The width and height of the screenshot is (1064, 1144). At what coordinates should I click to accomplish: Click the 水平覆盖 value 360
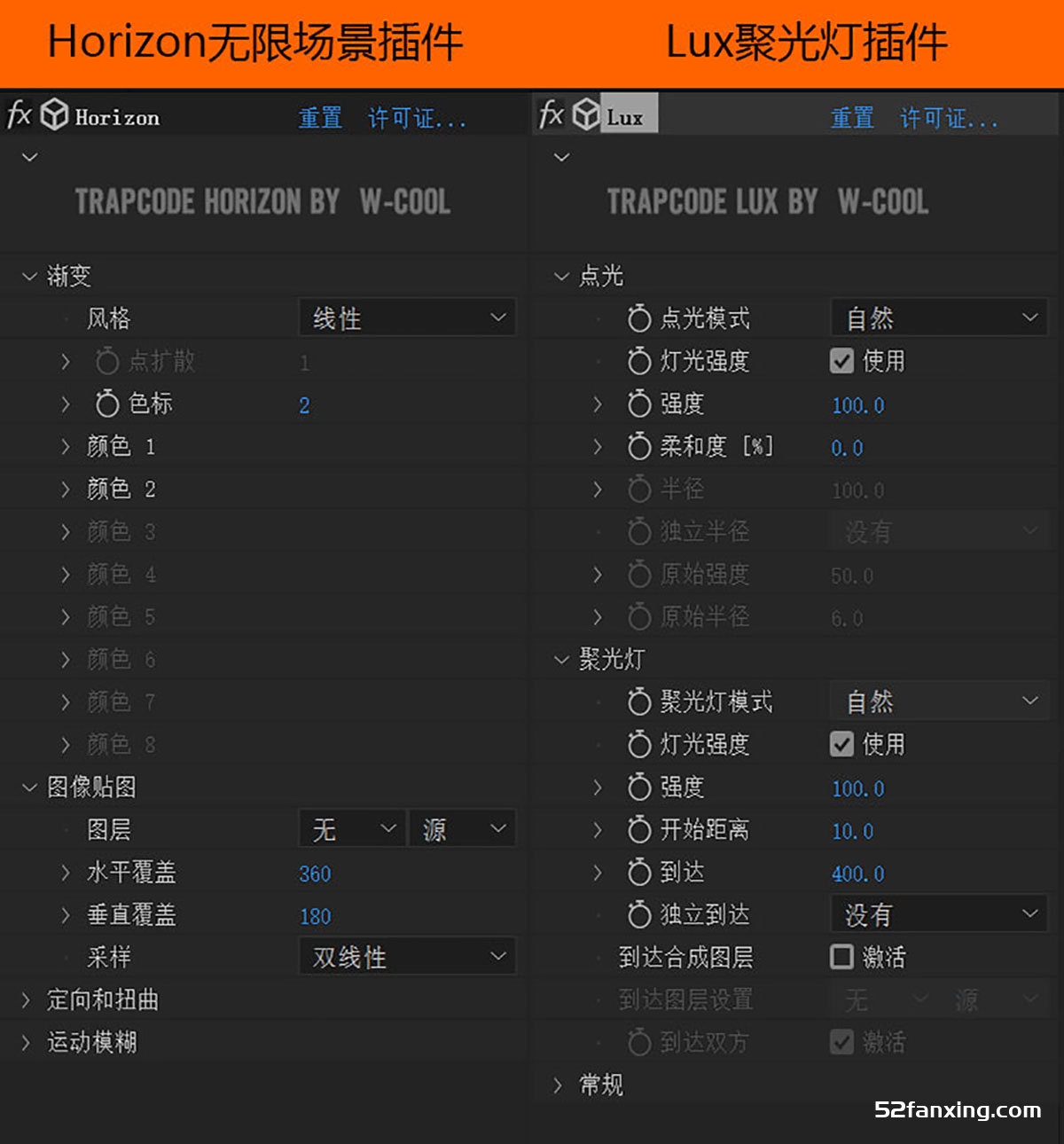pyautogui.click(x=315, y=874)
